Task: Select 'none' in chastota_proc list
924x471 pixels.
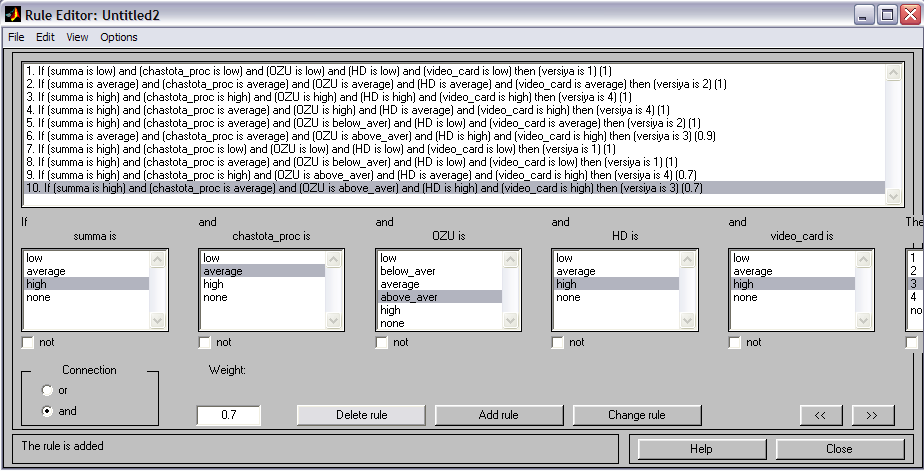Action: (263, 297)
